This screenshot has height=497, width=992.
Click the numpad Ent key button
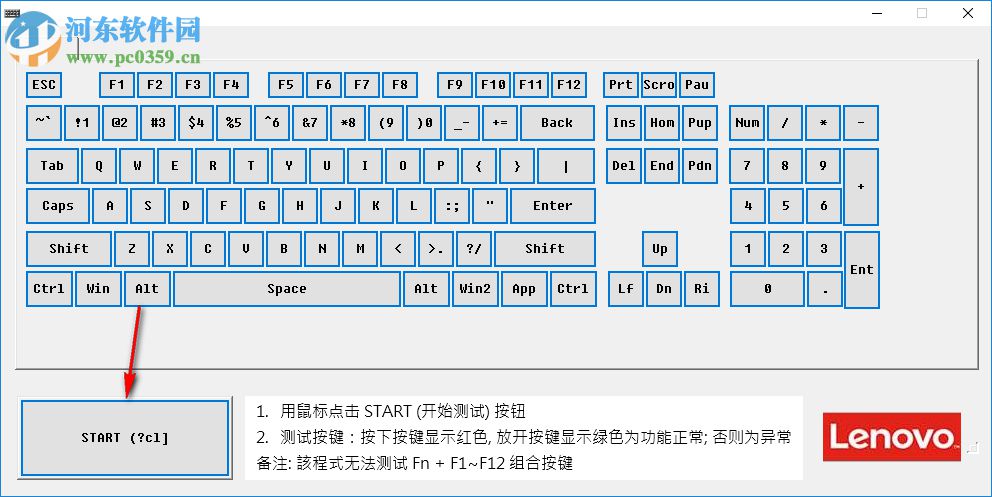[862, 270]
